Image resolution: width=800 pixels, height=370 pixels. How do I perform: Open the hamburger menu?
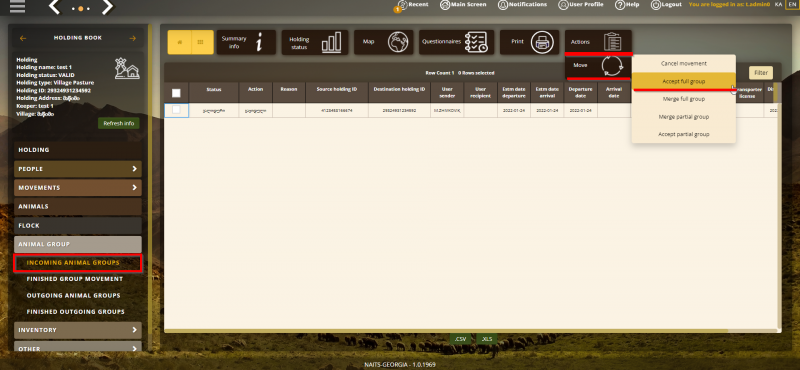coord(17,6)
